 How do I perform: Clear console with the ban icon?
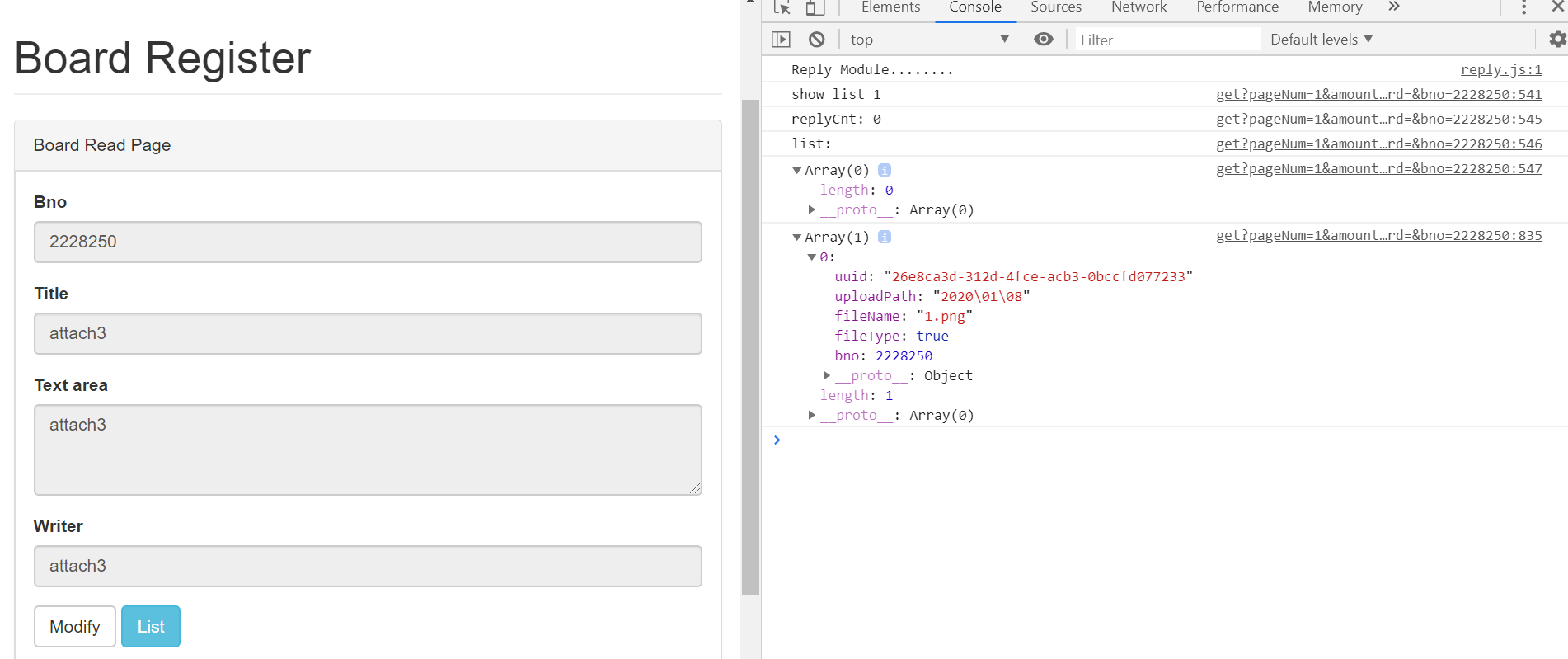point(817,40)
